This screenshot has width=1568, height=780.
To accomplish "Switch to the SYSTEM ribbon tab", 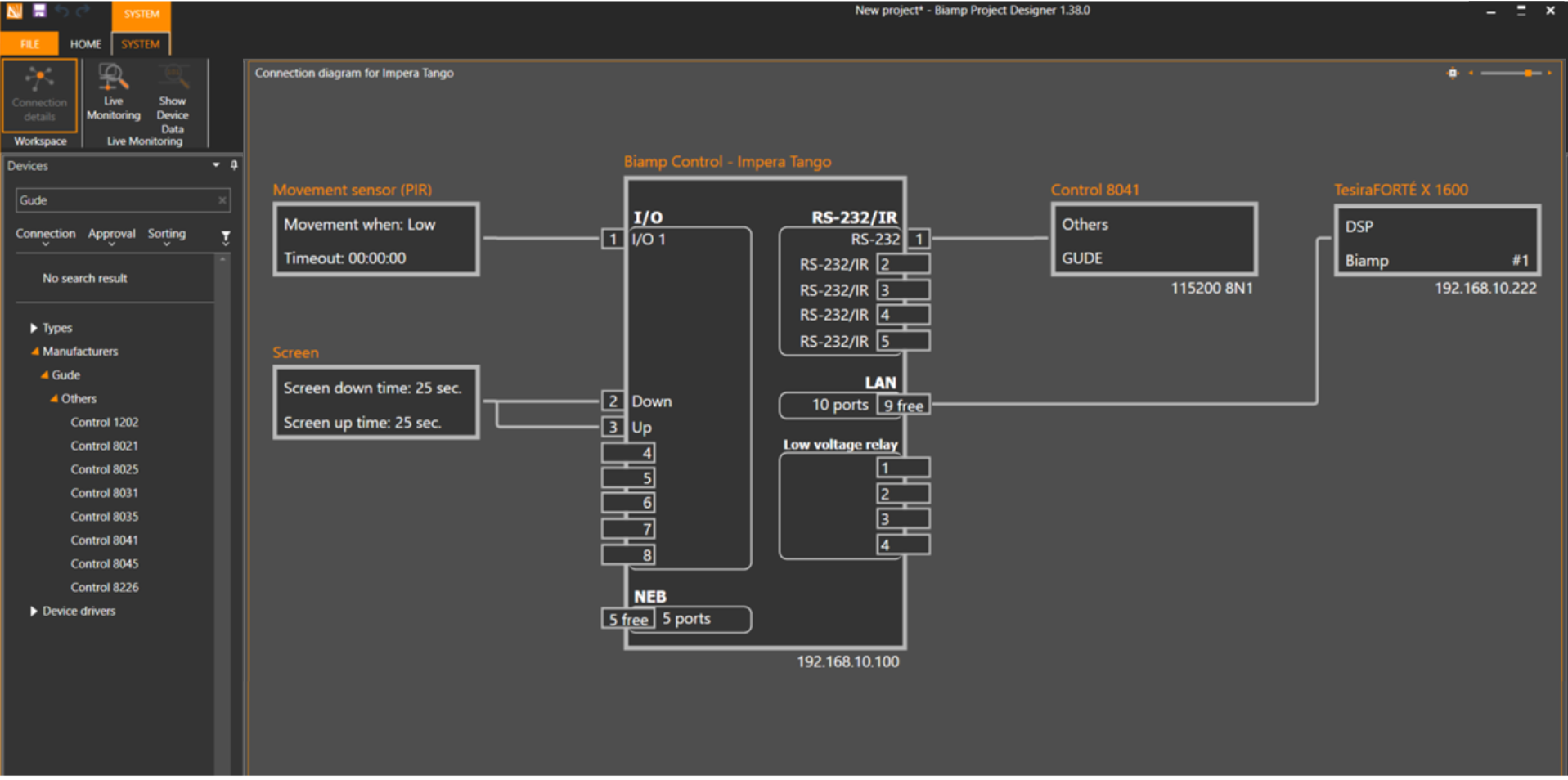I will click(141, 44).
